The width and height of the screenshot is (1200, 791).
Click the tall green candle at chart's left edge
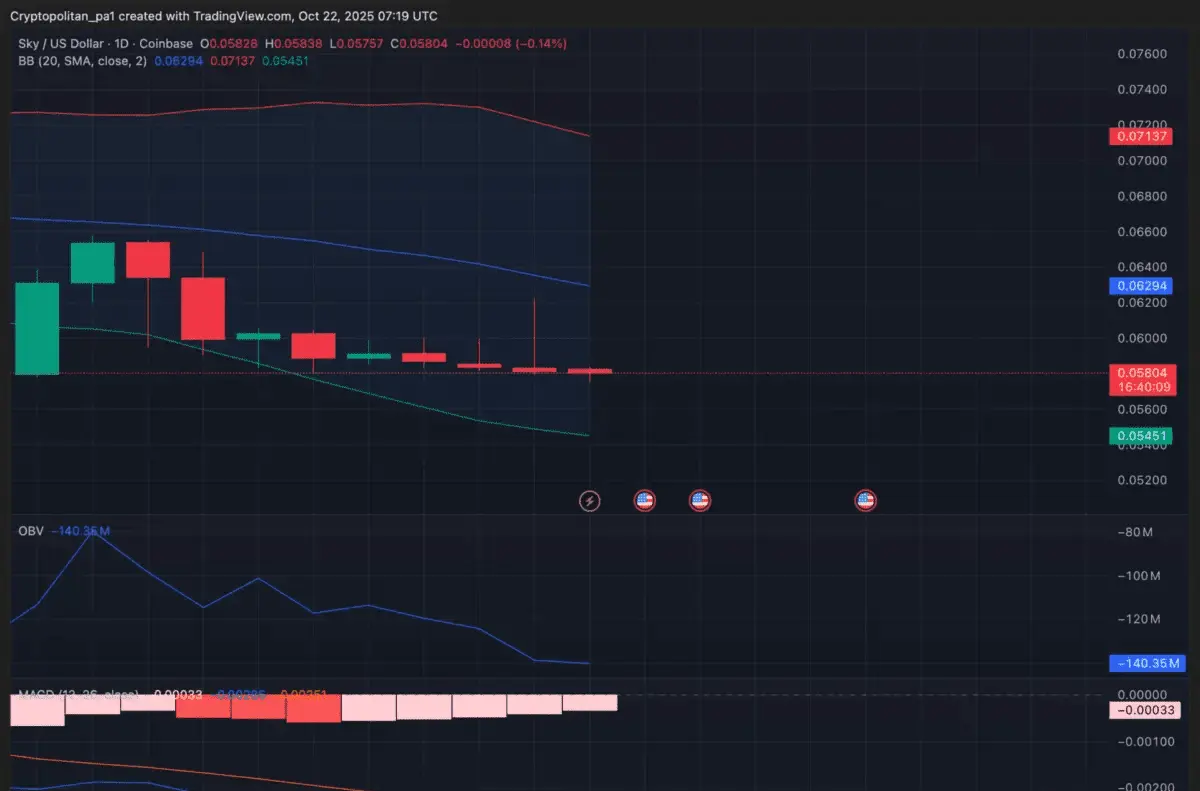tap(38, 328)
